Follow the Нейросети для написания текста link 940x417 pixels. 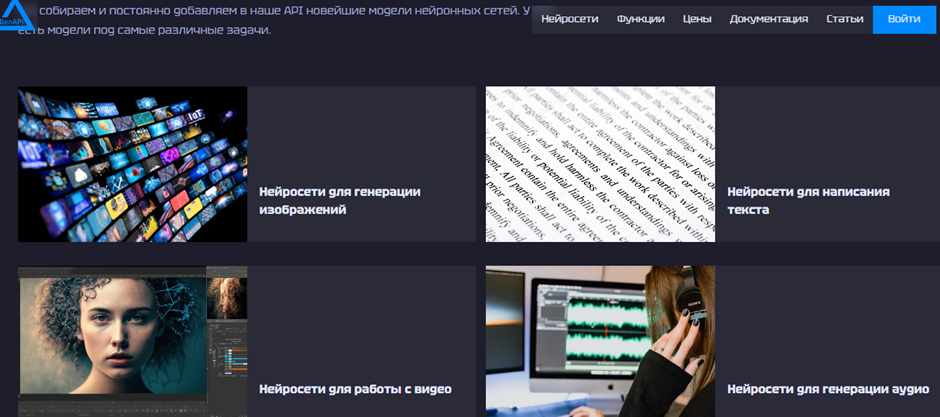808,201
